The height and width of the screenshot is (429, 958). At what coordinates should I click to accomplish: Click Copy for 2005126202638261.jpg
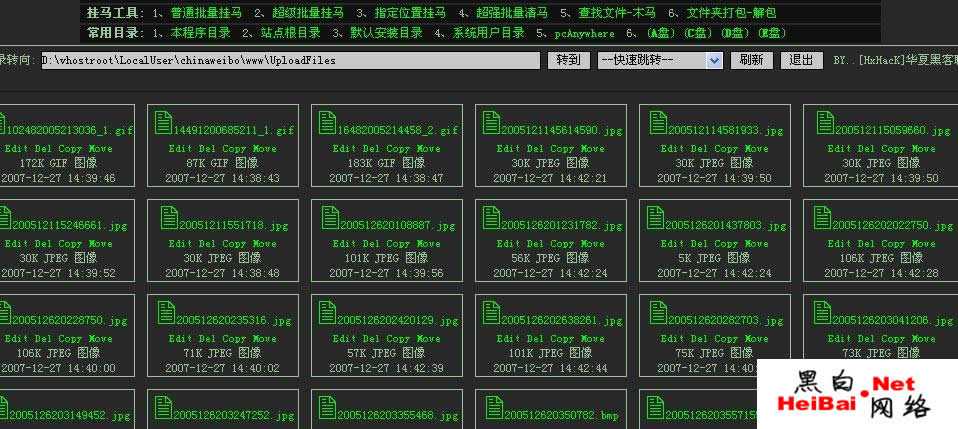pyautogui.click(x=562, y=339)
